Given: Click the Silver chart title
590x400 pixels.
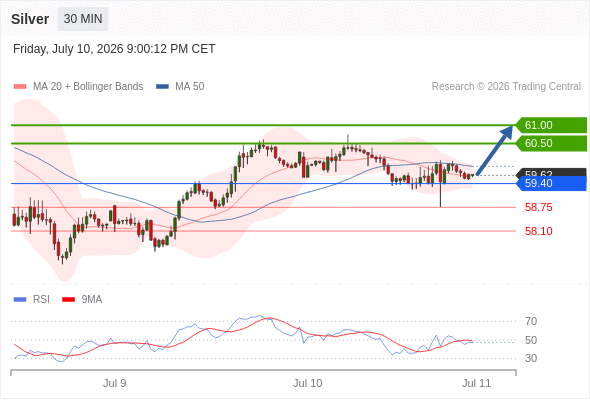Looking at the screenshot, I should point(30,19).
